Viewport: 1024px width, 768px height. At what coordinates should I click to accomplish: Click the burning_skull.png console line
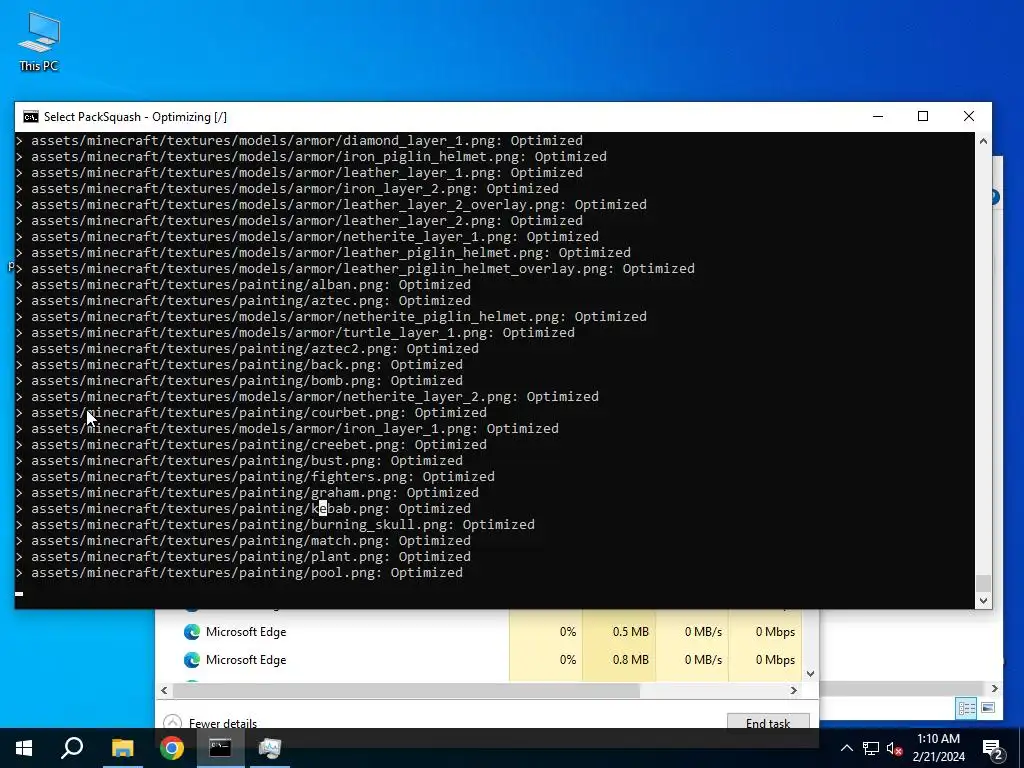click(x=276, y=524)
